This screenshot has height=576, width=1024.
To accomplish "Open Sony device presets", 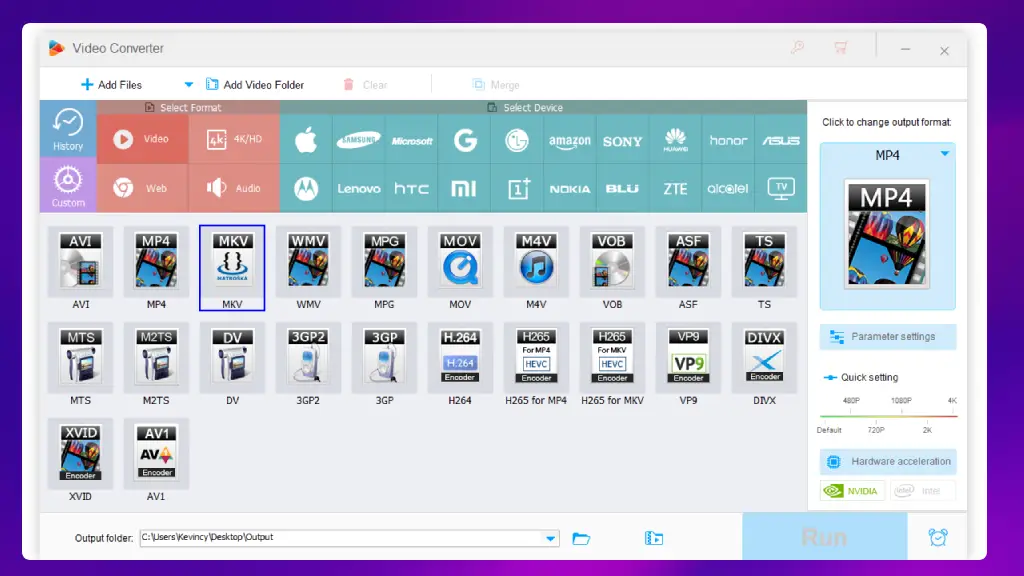I will coord(622,140).
